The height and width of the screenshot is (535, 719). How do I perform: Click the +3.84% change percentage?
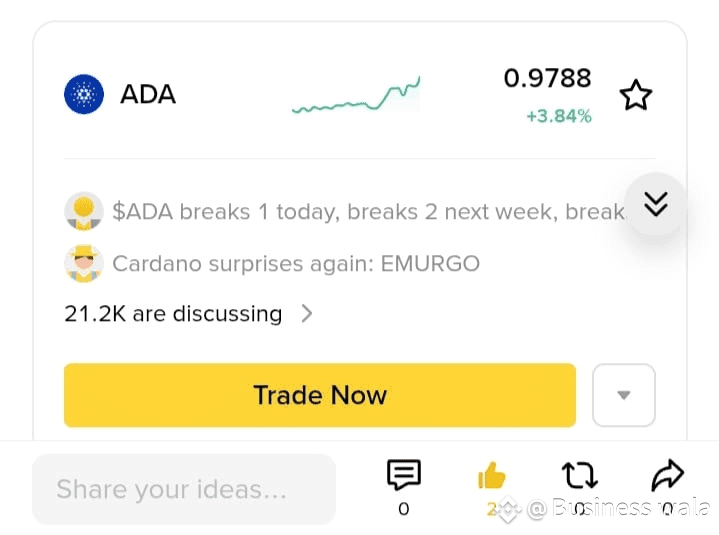coord(559,116)
